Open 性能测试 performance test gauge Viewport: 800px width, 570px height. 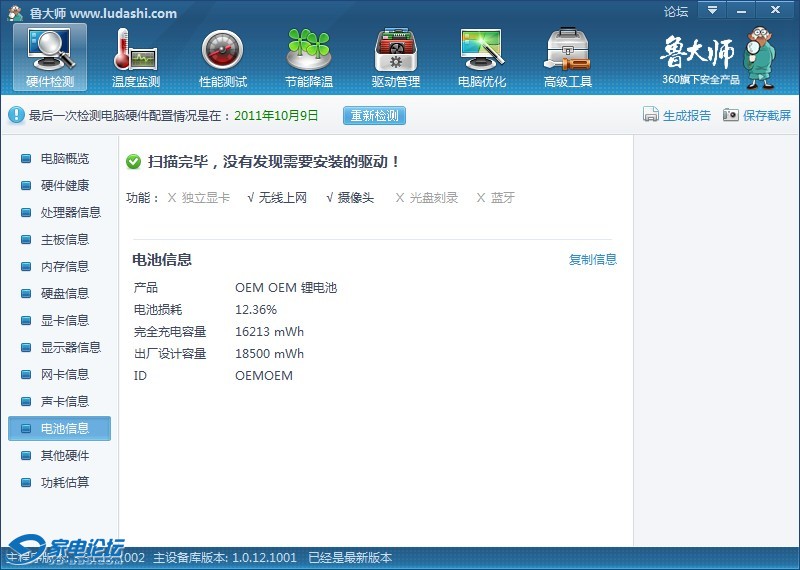pyautogui.click(x=222, y=50)
